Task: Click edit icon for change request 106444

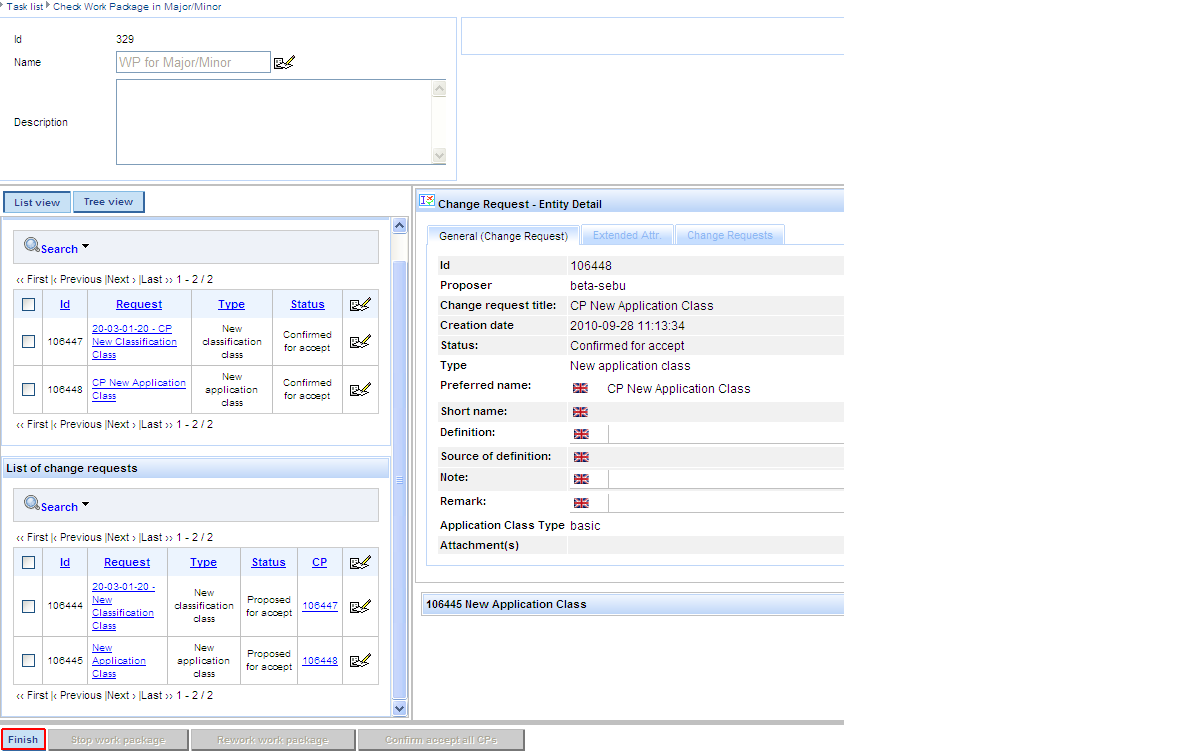Action: [x=360, y=606]
